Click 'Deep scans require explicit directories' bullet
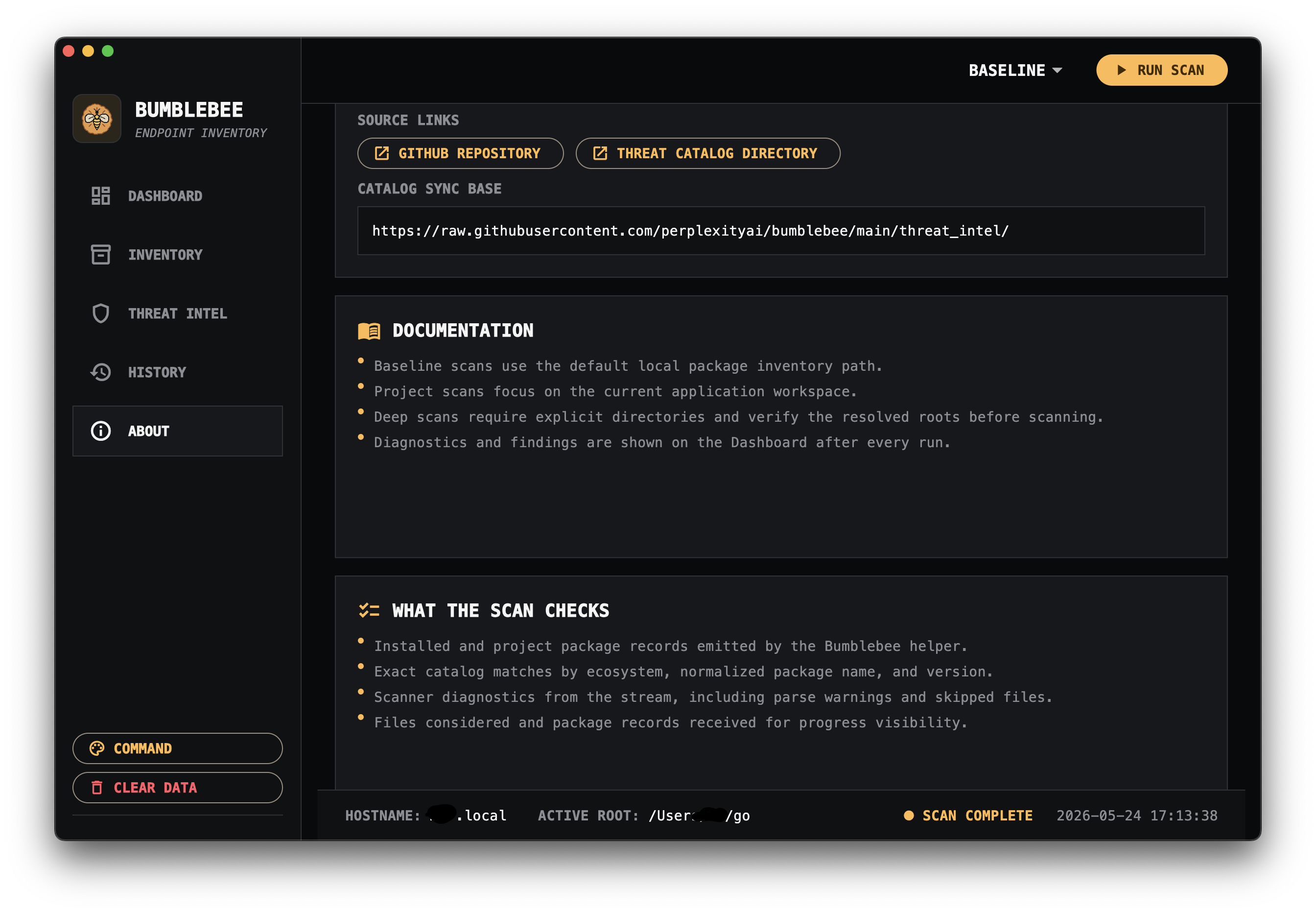The image size is (1316, 913). (738, 417)
